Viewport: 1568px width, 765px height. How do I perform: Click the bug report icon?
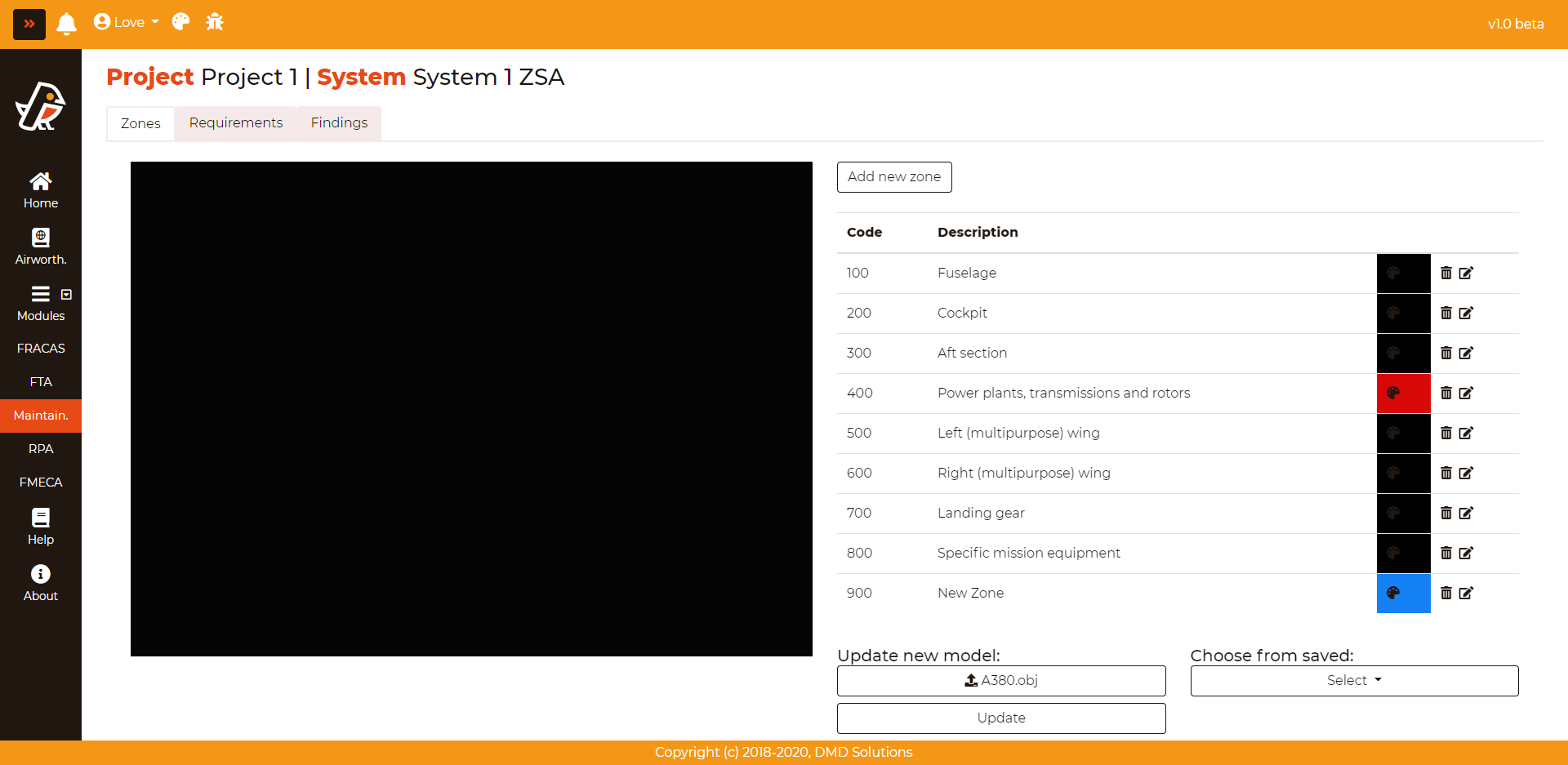coord(215,22)
